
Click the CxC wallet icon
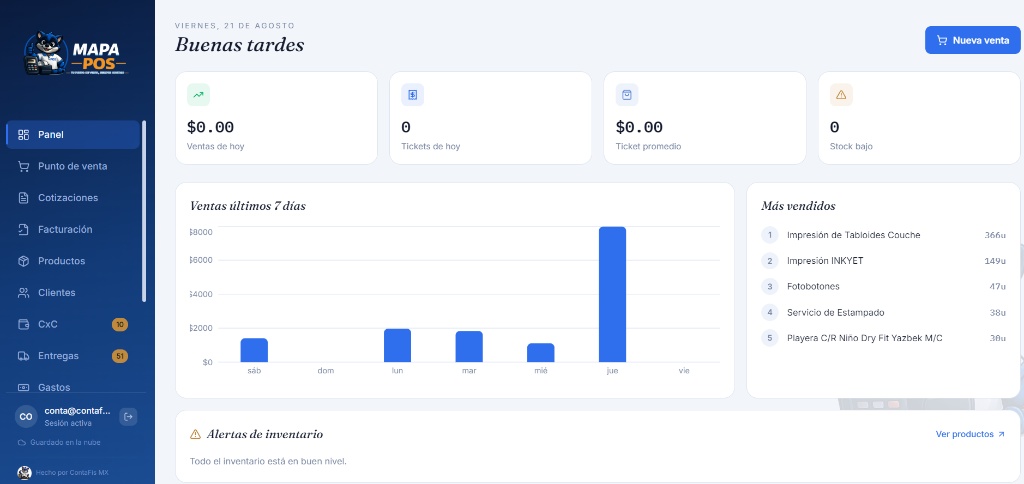point(24,324)
